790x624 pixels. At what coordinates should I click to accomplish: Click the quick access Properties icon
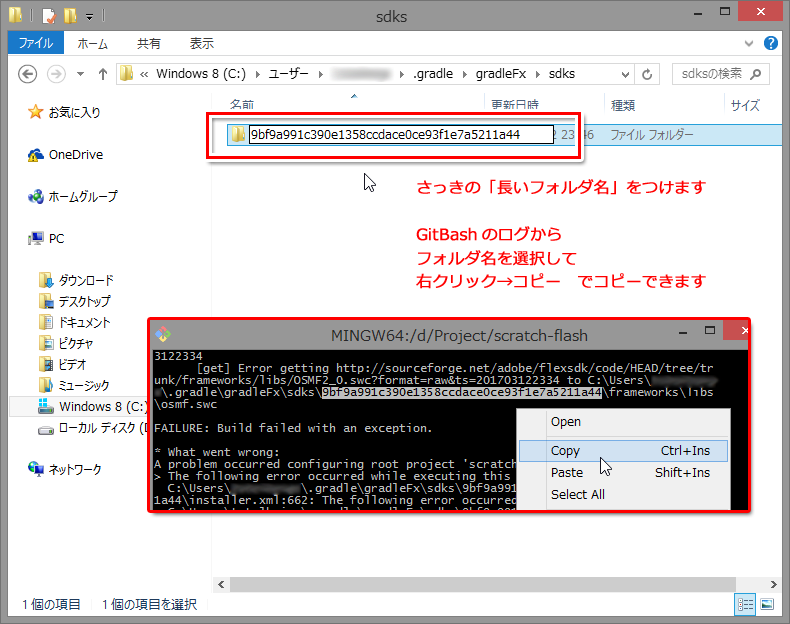49,16
